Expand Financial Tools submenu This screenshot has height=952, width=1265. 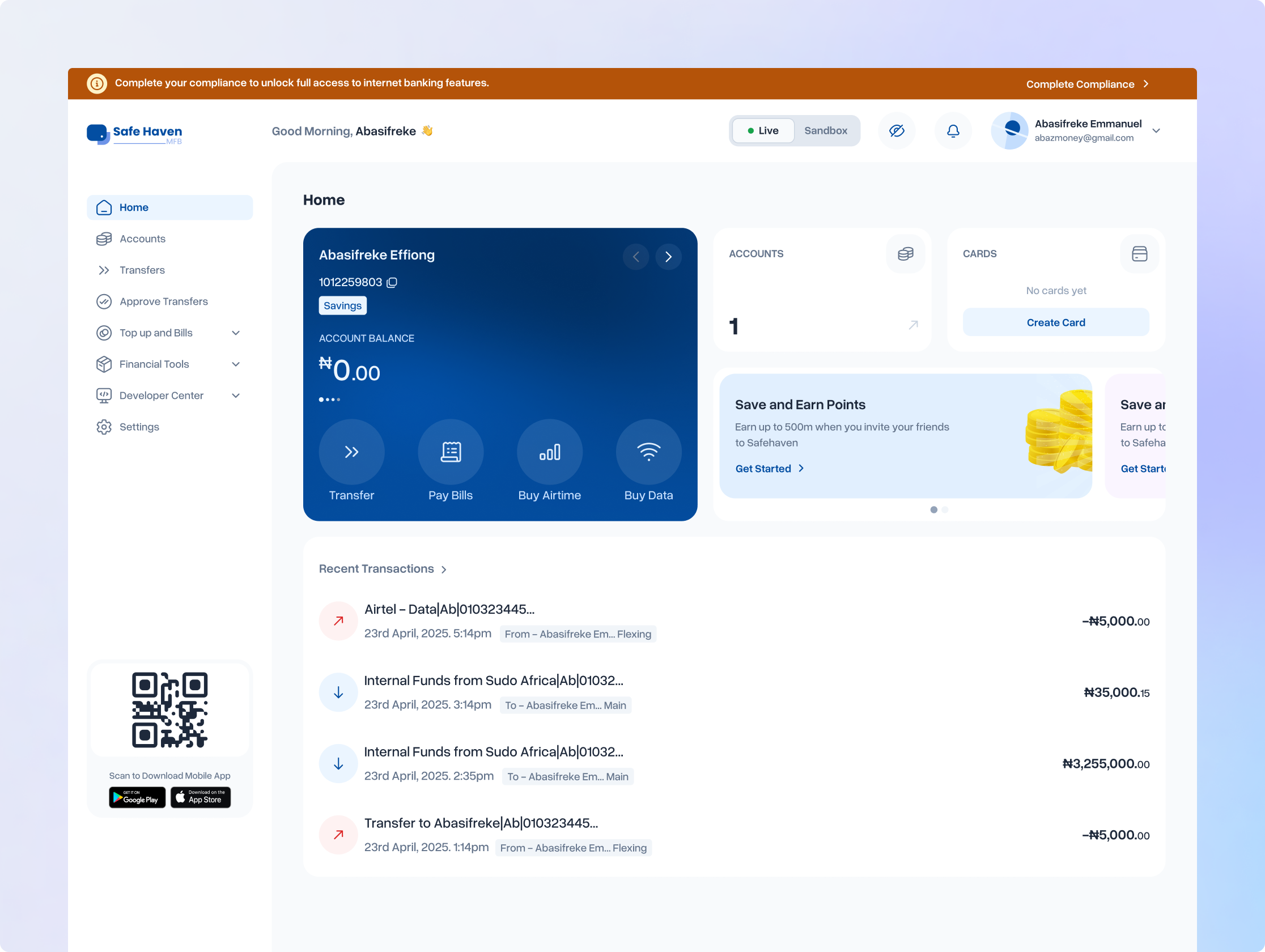coord(236,364)
